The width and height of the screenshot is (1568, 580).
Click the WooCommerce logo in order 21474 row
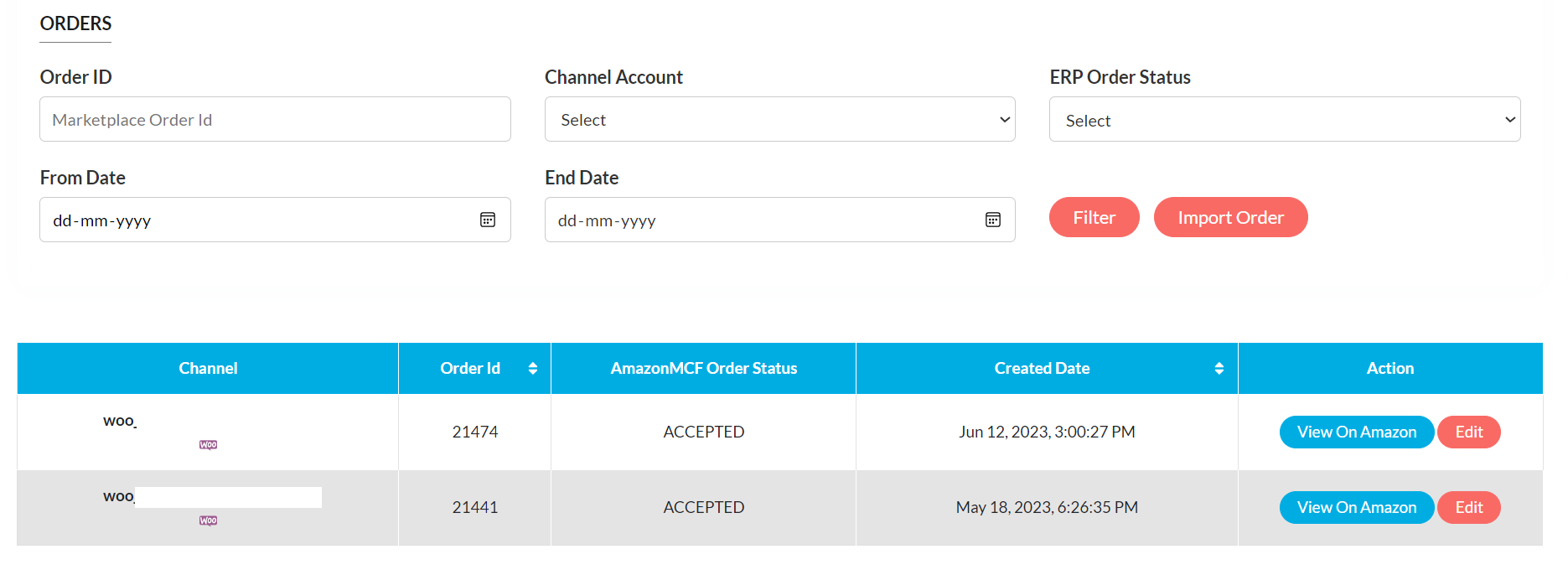[x=209, y=445]
